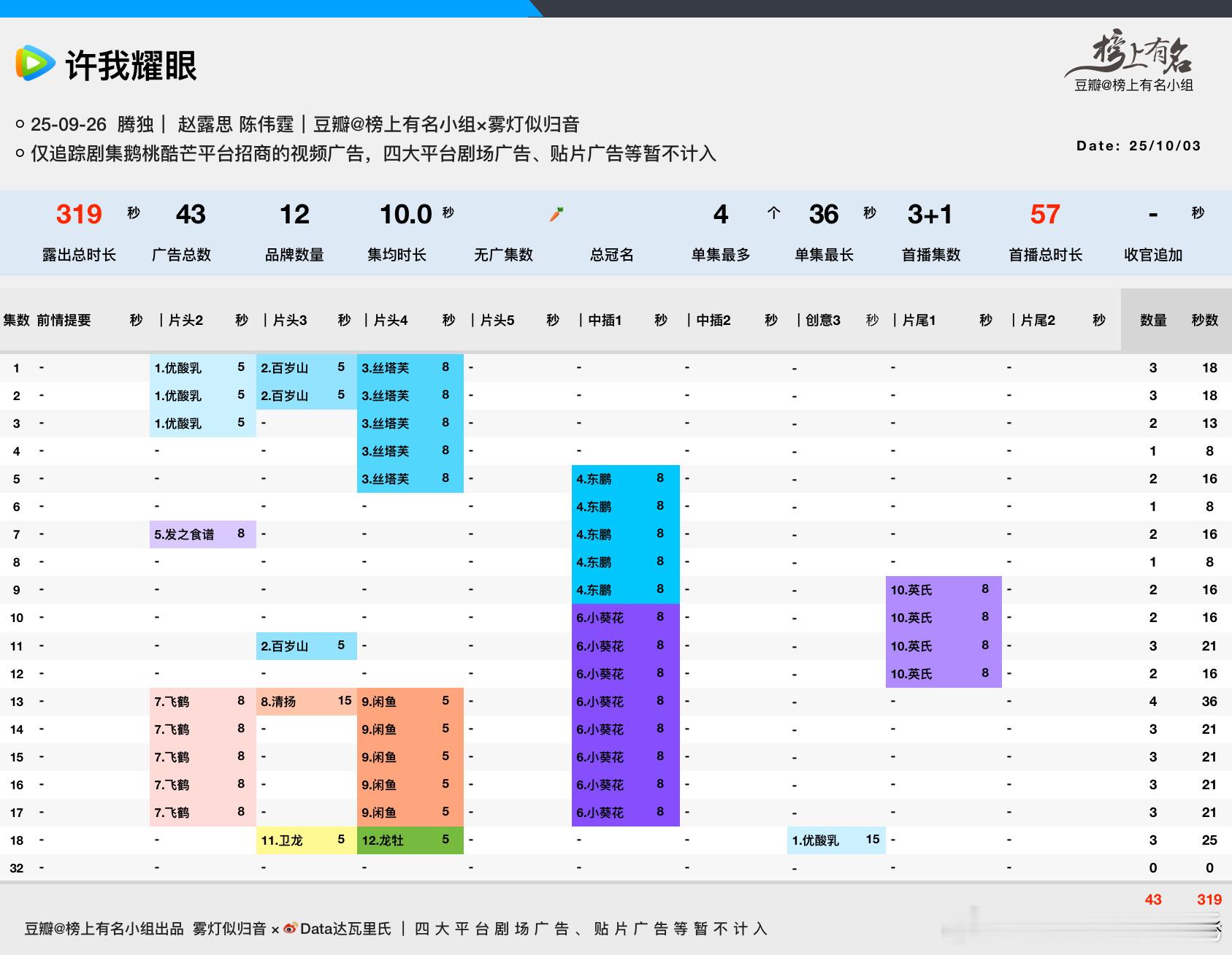Click the 广告总数 stat label
Image resolution: width=1232 pixels, height=955 pixels.
181,255
